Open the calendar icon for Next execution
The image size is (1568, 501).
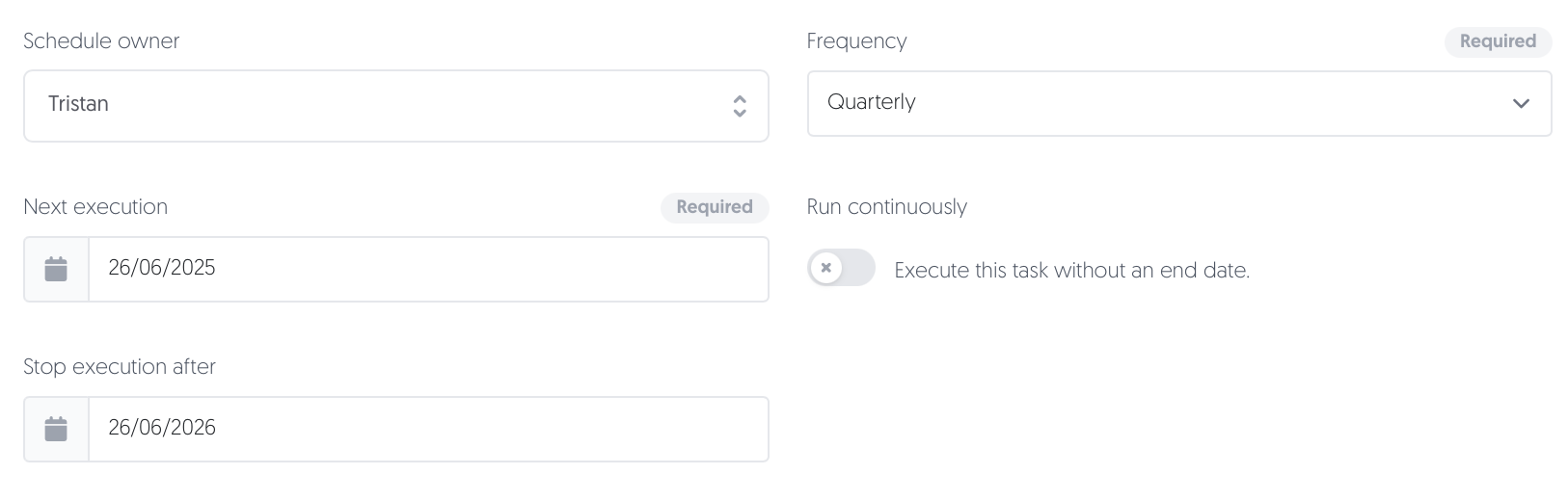tap(56, 269)
